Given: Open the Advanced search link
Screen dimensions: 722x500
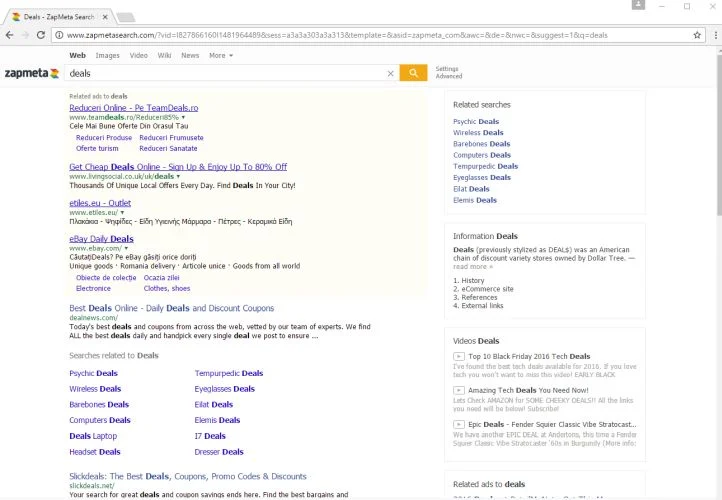Looking at the screenshot, I should pos(449,76).
